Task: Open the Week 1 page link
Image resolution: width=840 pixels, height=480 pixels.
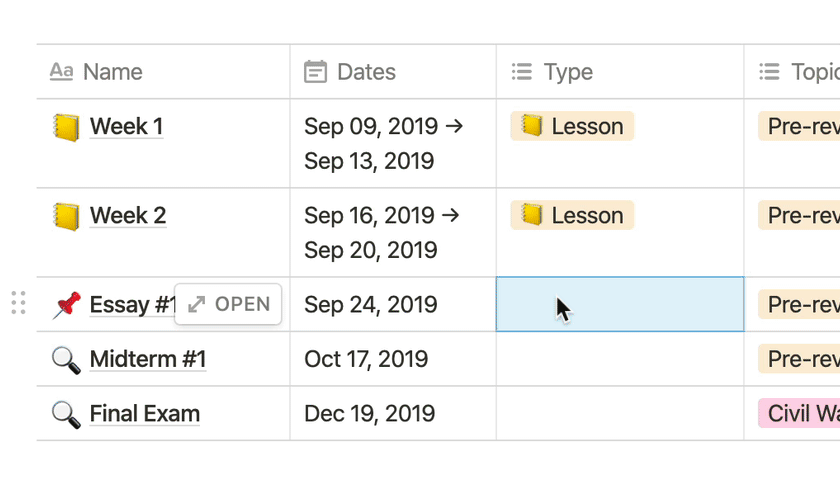Action: [126, 127]
